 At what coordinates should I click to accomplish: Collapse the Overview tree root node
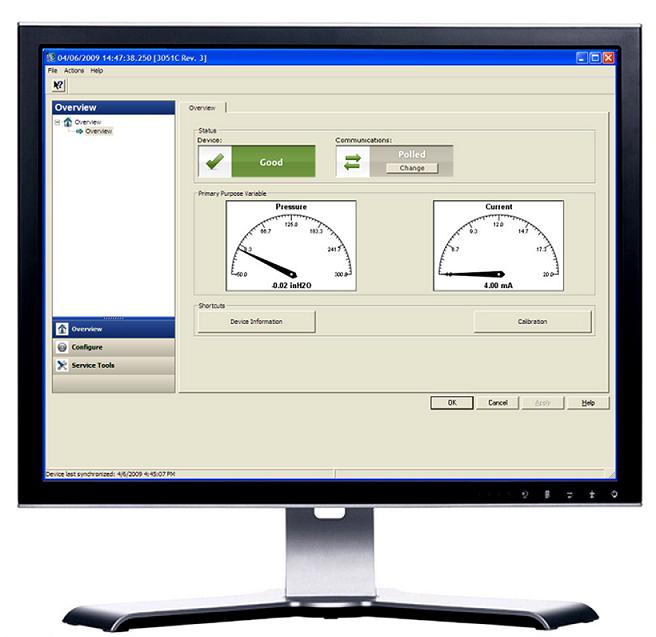(x=58, y=122)
